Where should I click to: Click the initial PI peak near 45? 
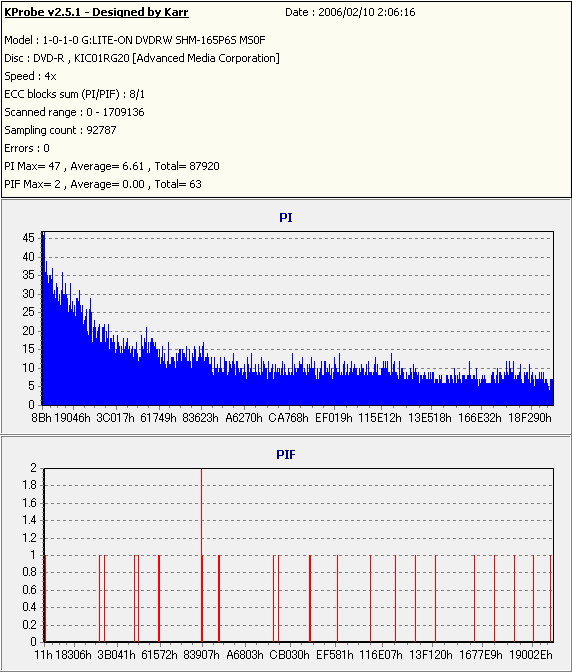point(44,240)
